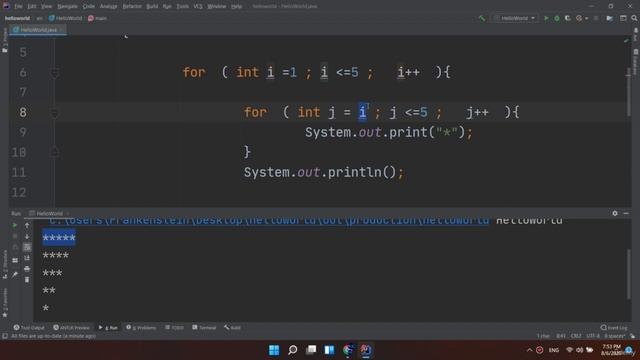Open the Edit menu

tap(32, 7)
